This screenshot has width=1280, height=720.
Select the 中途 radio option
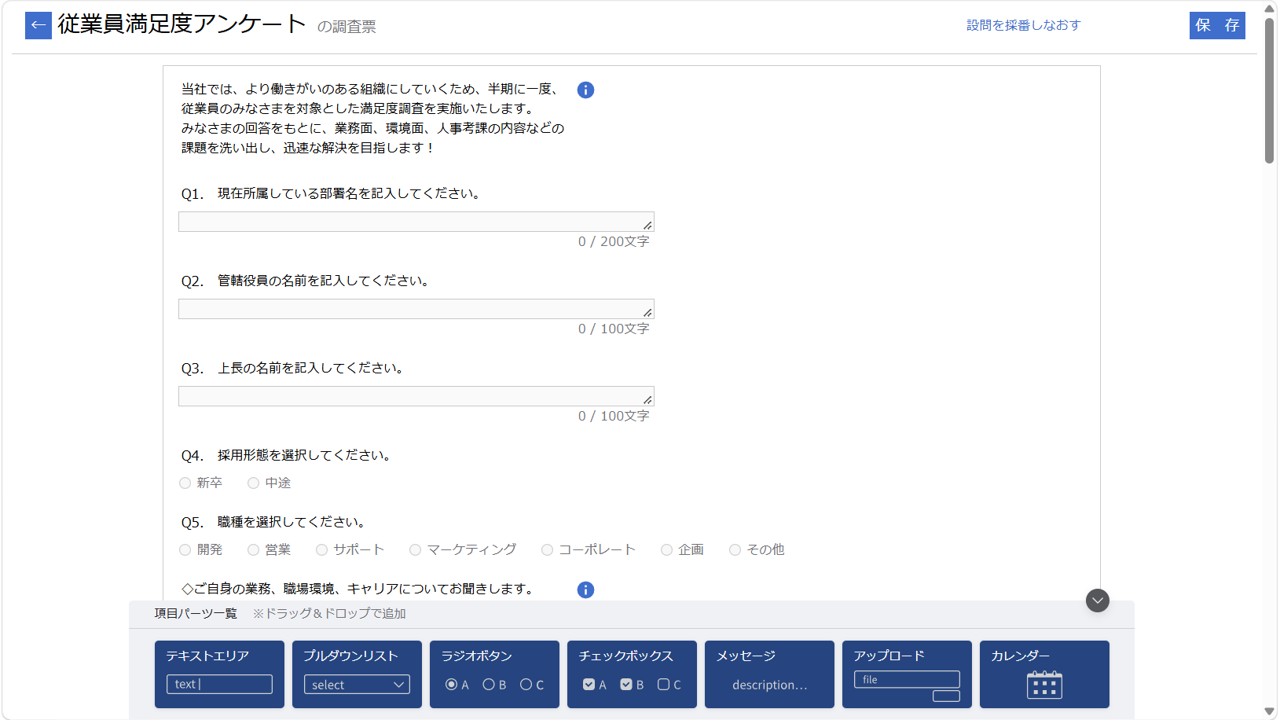point(253,483)
